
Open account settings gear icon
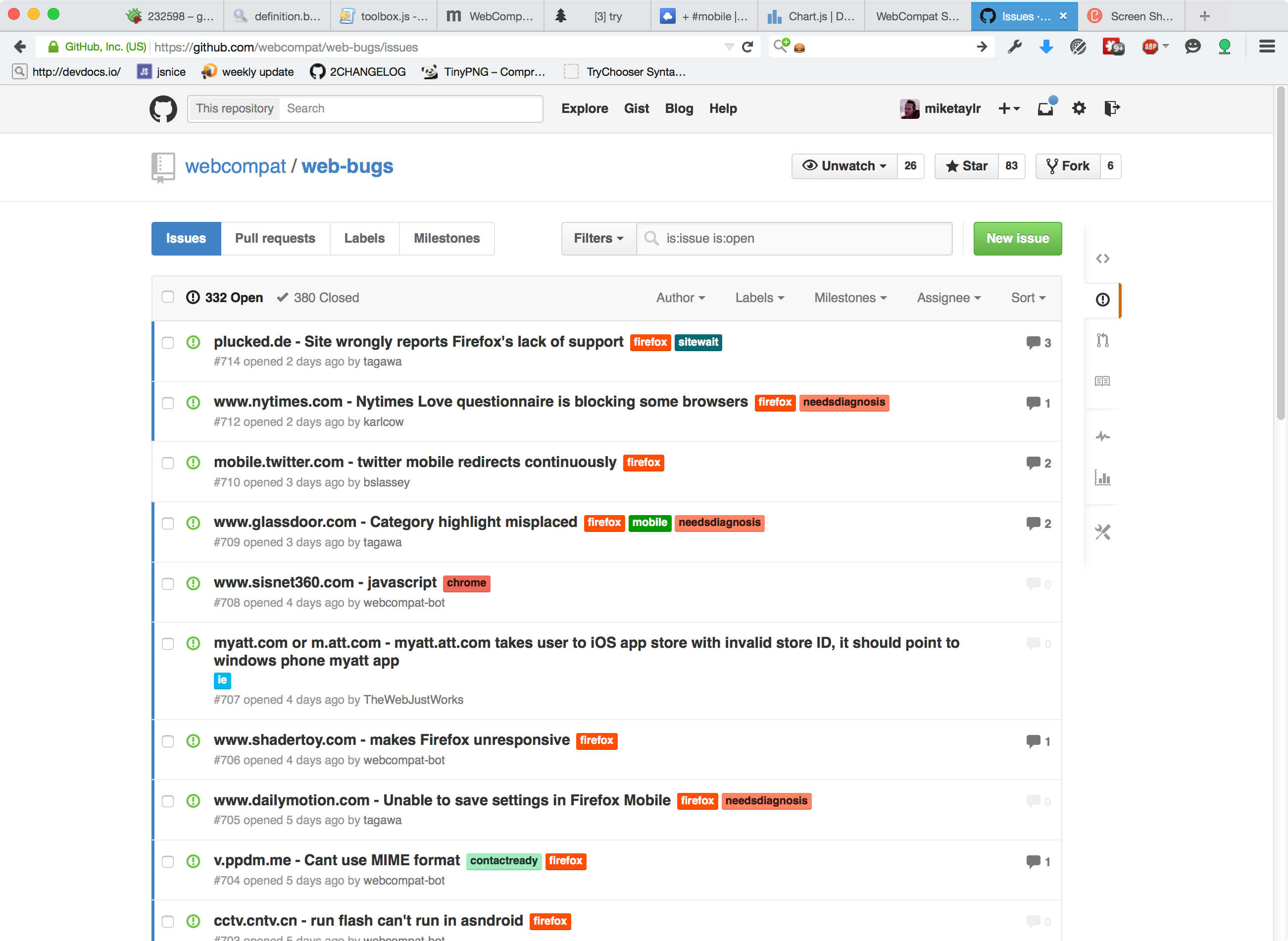pyautogui.click(x=1079, y=108)
